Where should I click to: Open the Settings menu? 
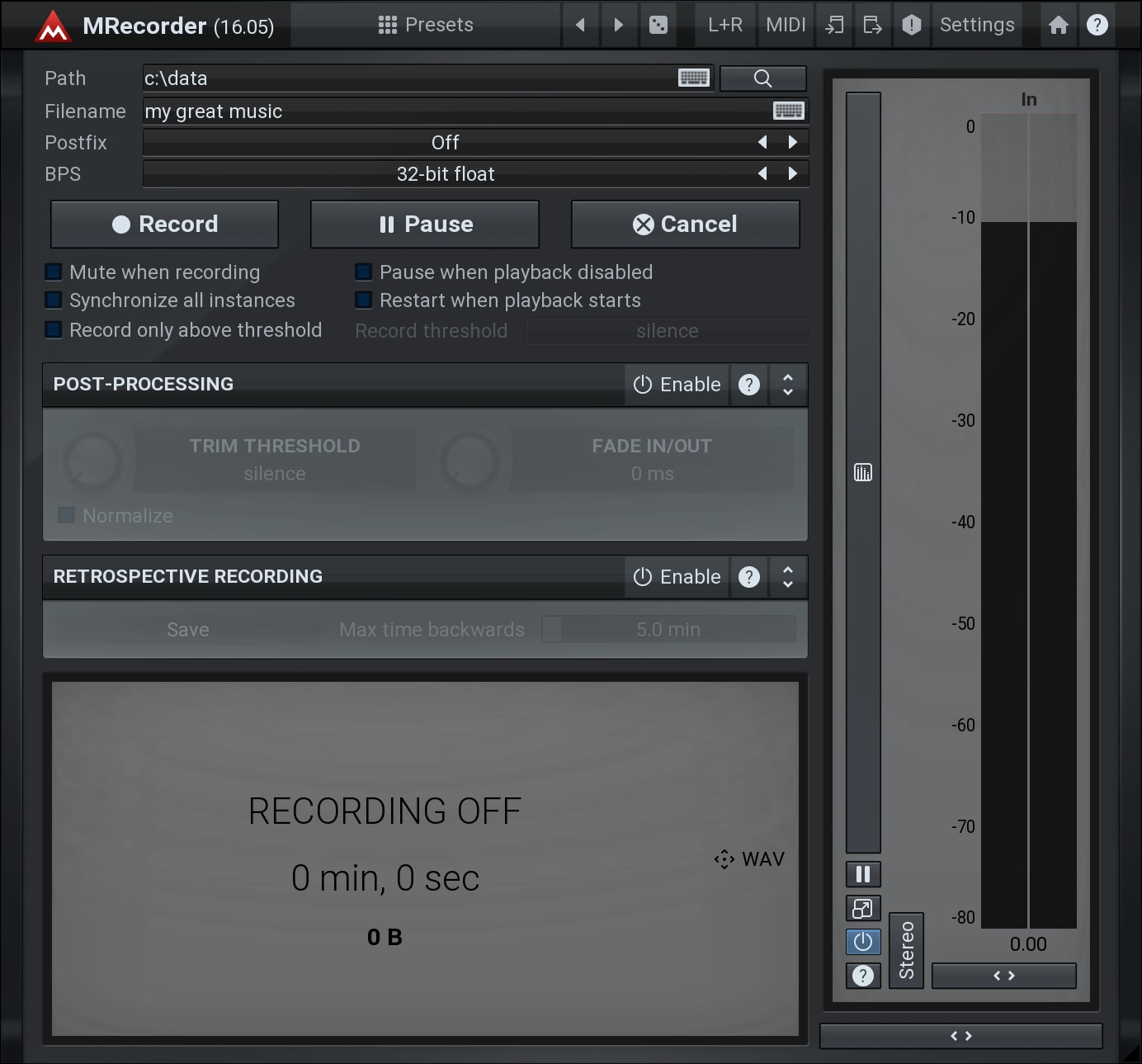tap(977, 25)
